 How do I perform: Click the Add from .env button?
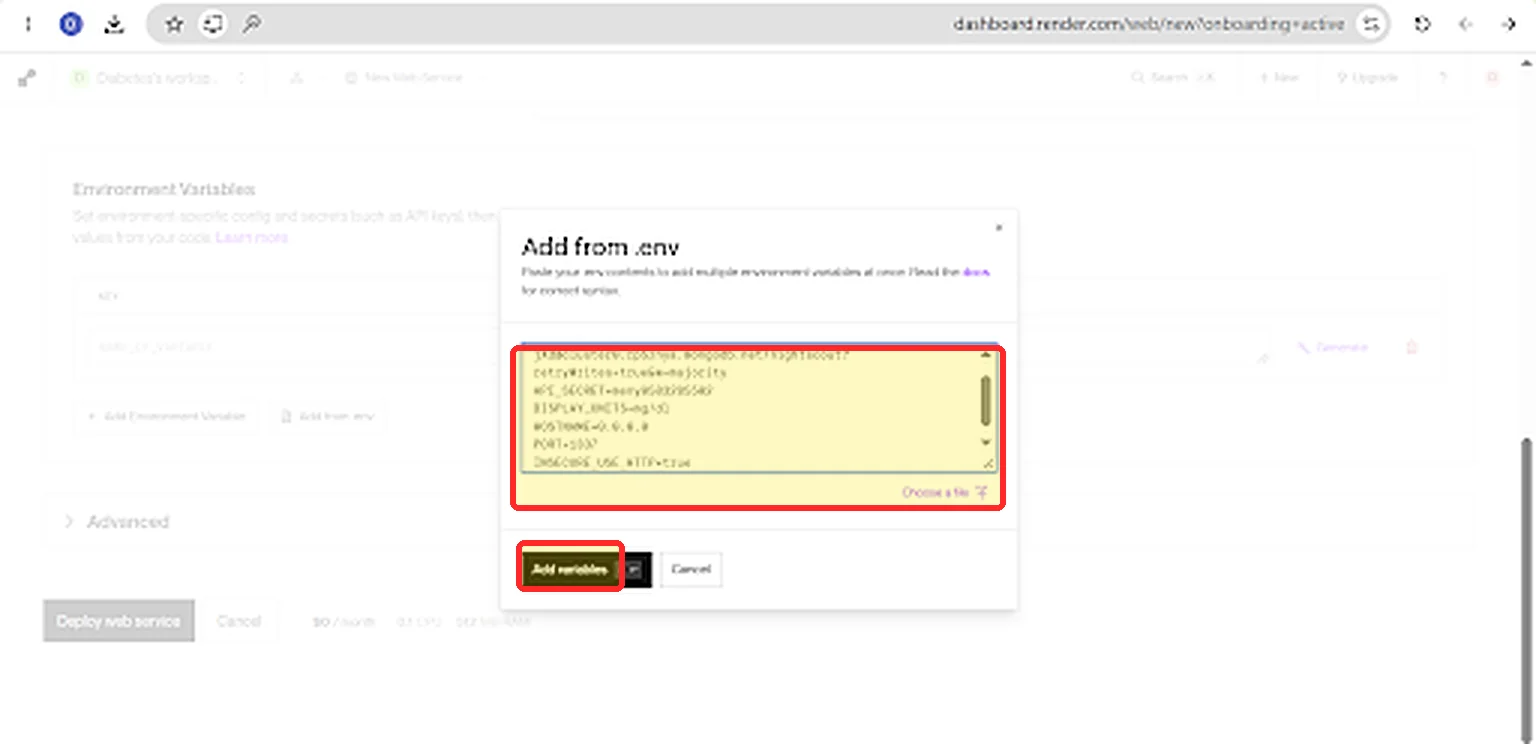click(327, 417)
